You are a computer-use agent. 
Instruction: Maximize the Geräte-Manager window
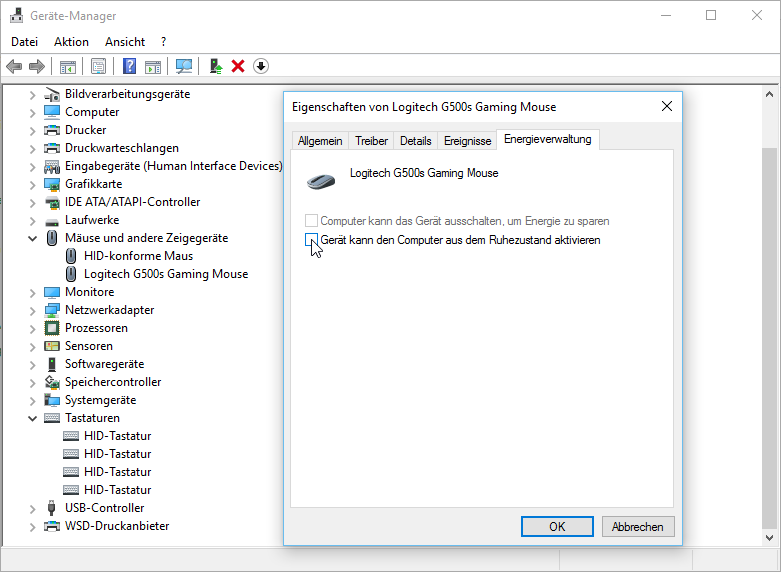(711, 15)
